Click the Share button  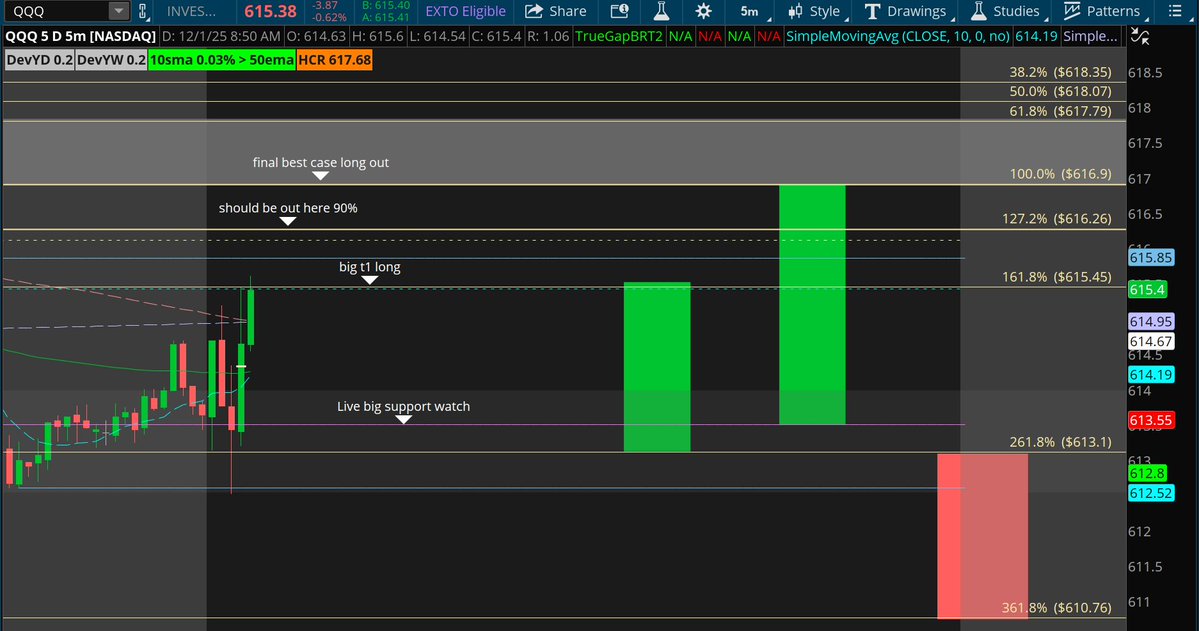(x=555, y=12)
